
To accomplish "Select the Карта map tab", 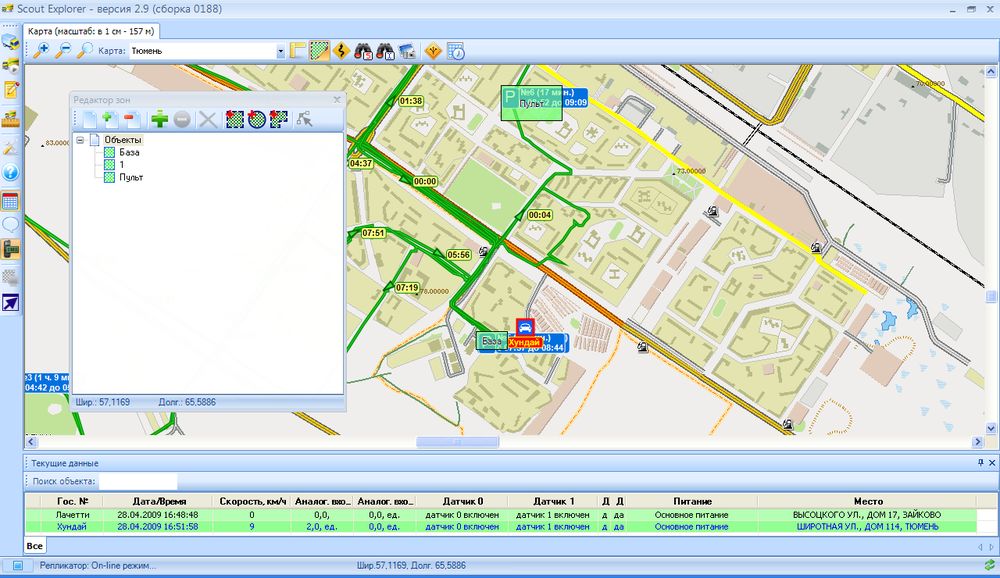I will pos(91,31).
